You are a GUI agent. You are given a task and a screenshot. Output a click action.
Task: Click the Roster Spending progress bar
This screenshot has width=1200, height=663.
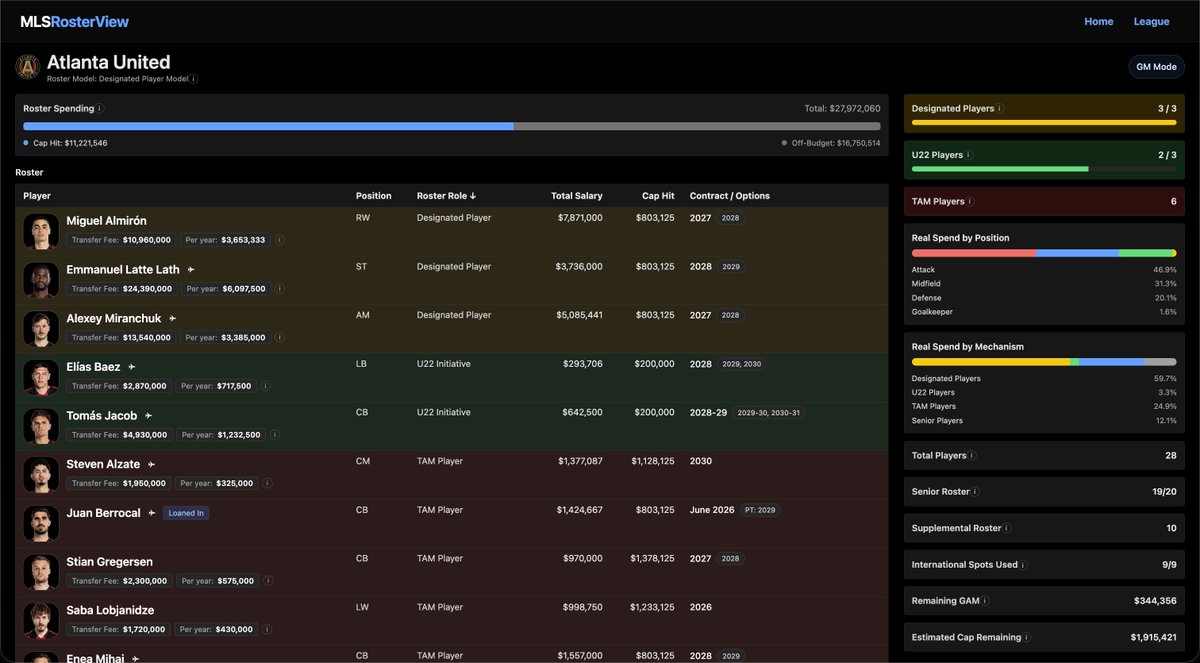[452, 126]
